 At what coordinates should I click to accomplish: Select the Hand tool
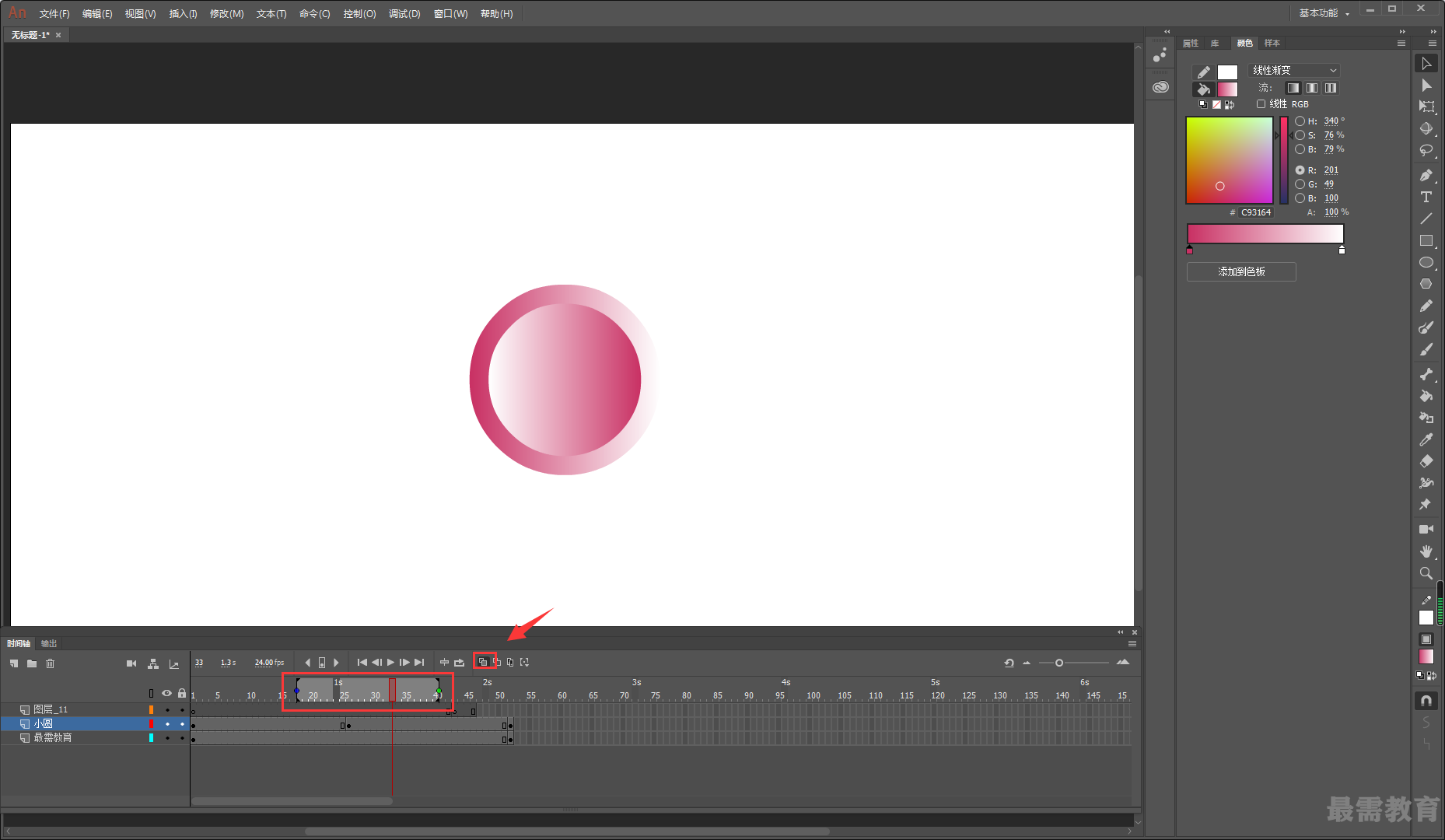click(x=1426, y=551)
